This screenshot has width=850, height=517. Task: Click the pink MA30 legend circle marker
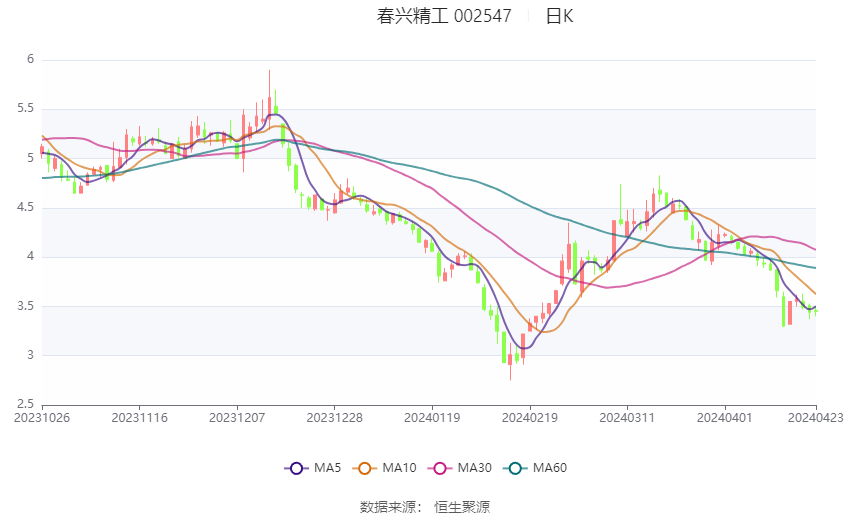[437, 467]
